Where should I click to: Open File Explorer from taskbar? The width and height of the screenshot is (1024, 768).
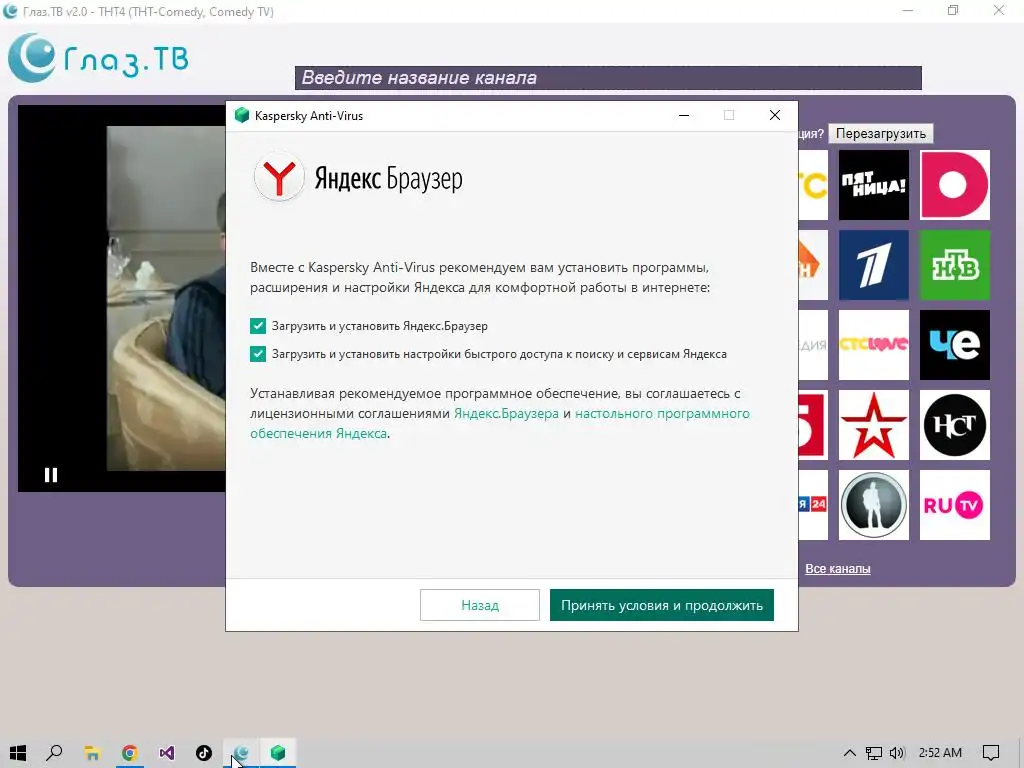point(92,753)
